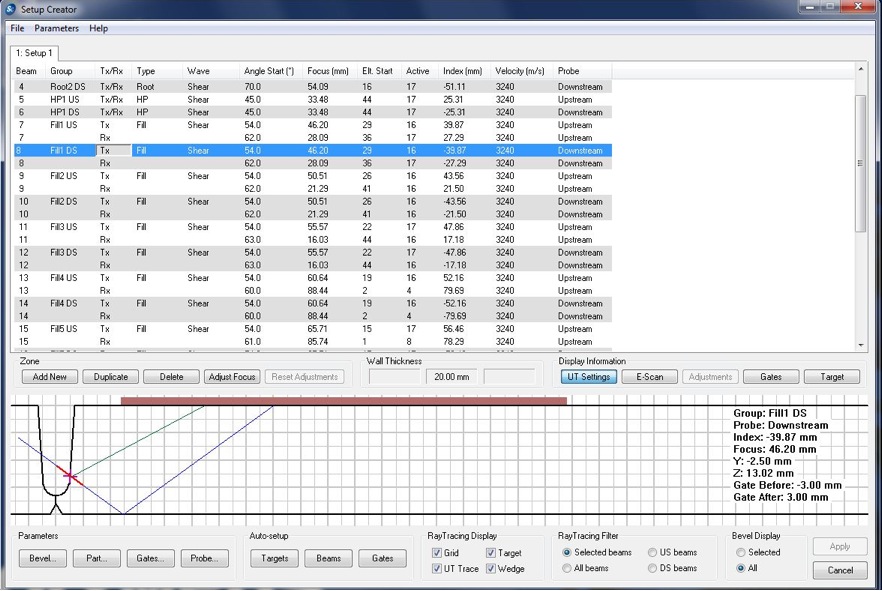Viewport: 882px width, 591px height.
Task: Click the Add New zone button
Action: 49,377
